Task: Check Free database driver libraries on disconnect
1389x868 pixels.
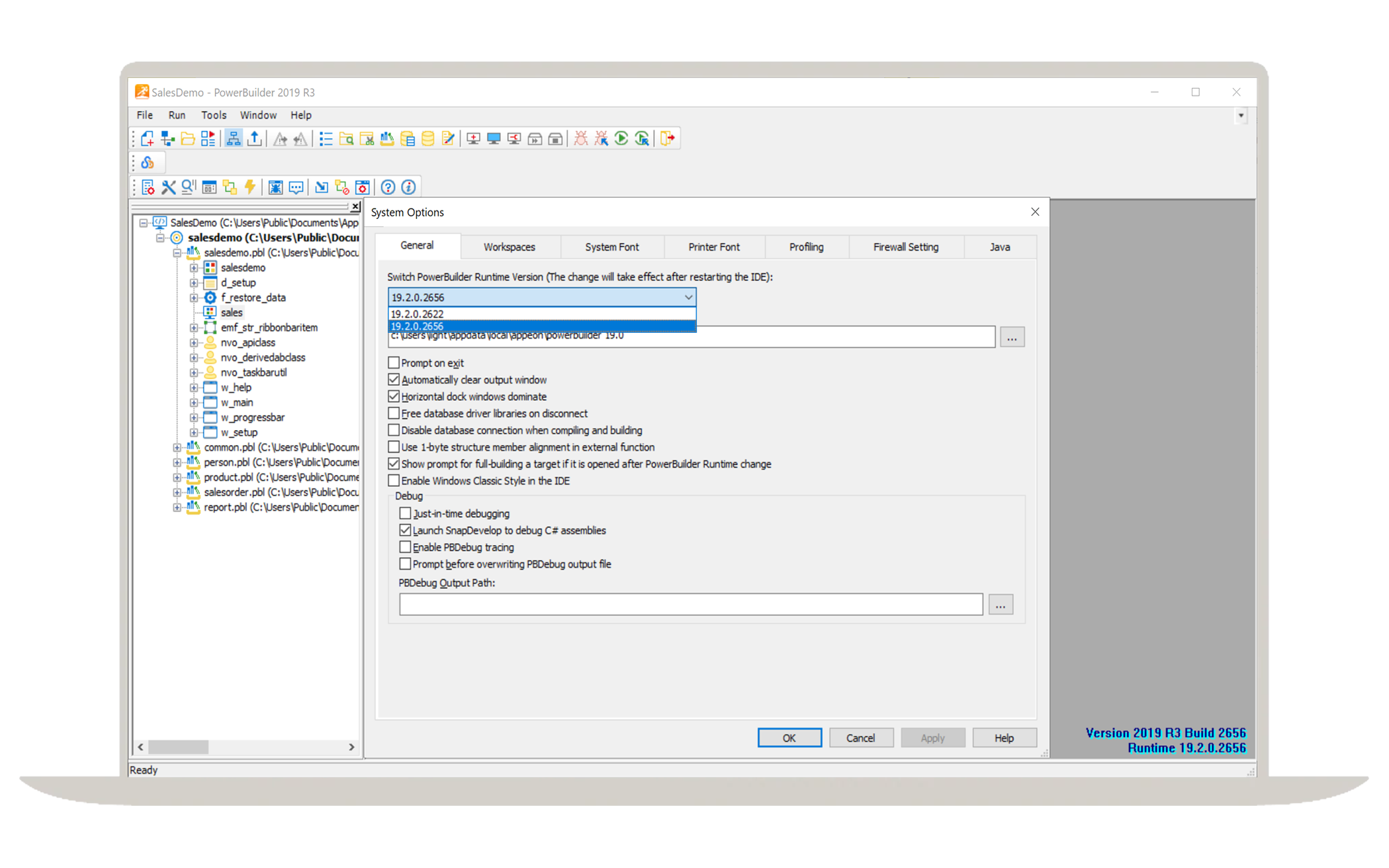Action: tap(394, 413)
